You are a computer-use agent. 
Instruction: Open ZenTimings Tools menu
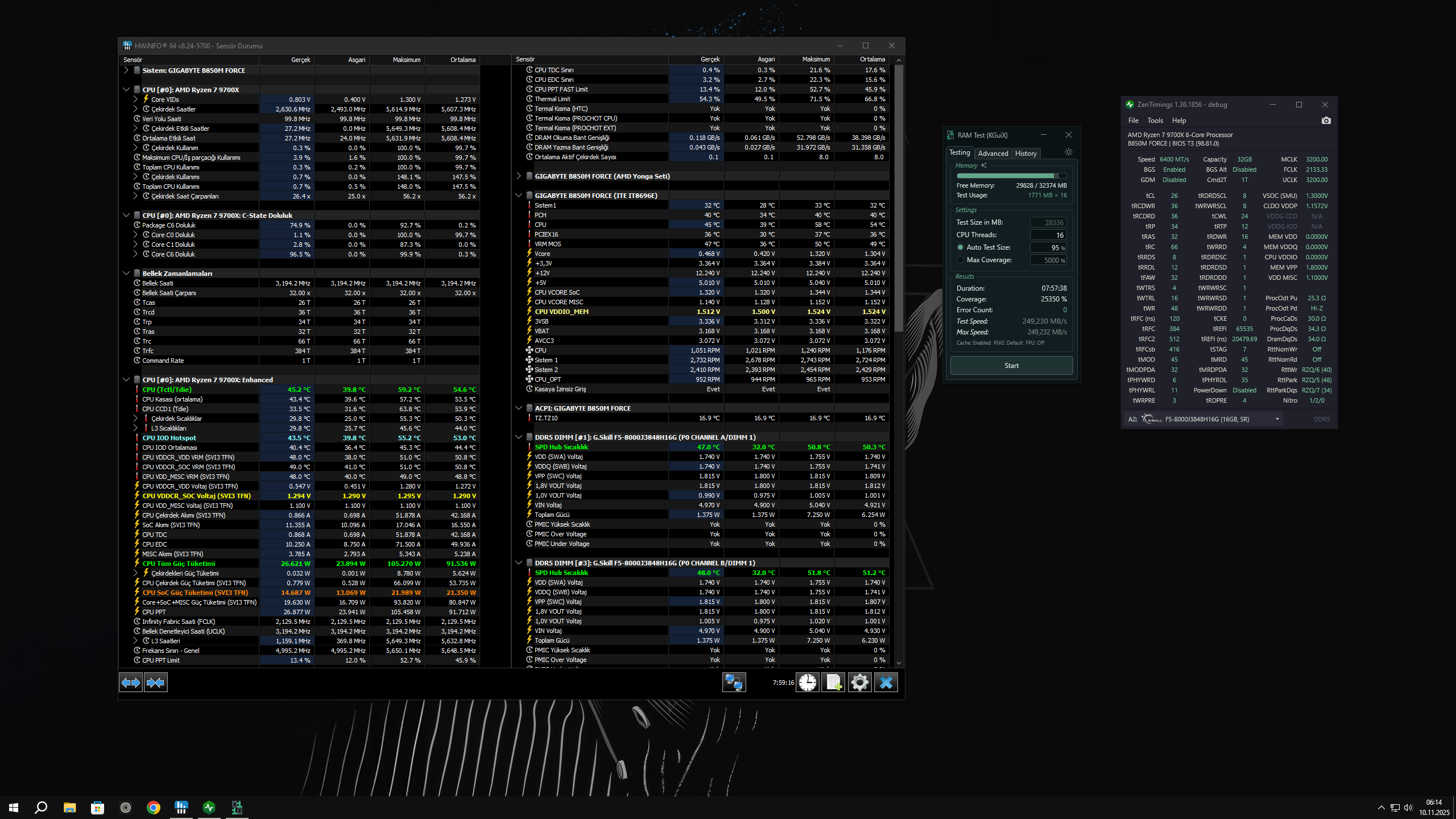1155,121
